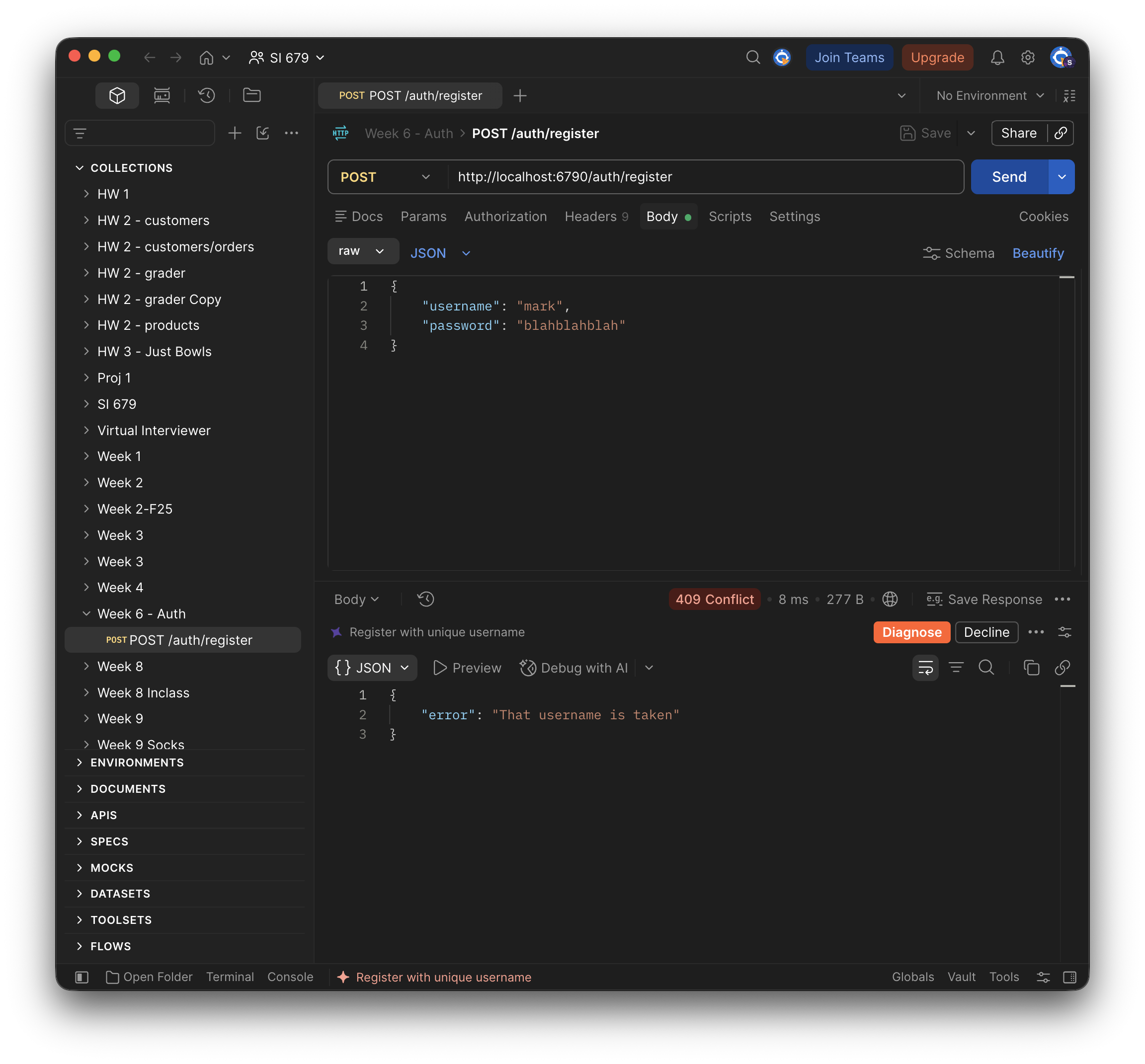Open the Week 8 Inclass collection
The image size is (1145, 1064).
144,692
